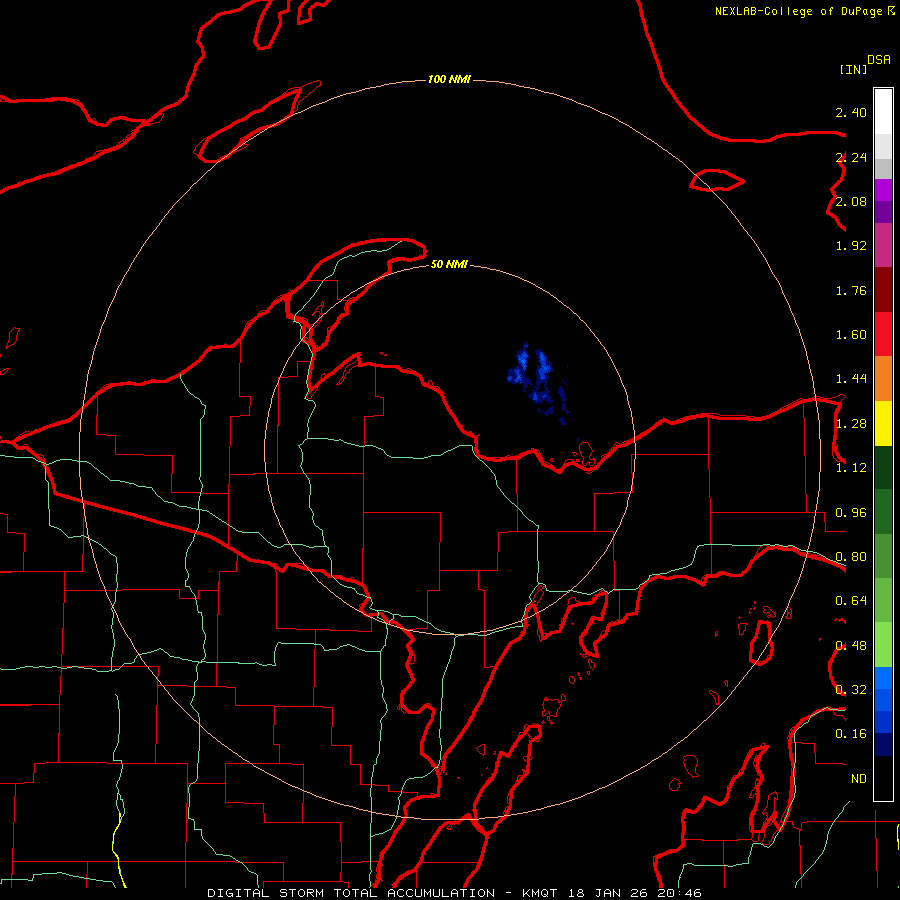Click the 100 NMI range ring label

(449, 79)
